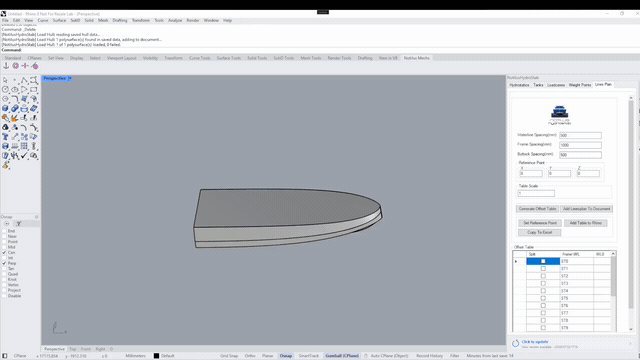
Task: Click the Frame Spacing input field
Action: coord(580,145)
